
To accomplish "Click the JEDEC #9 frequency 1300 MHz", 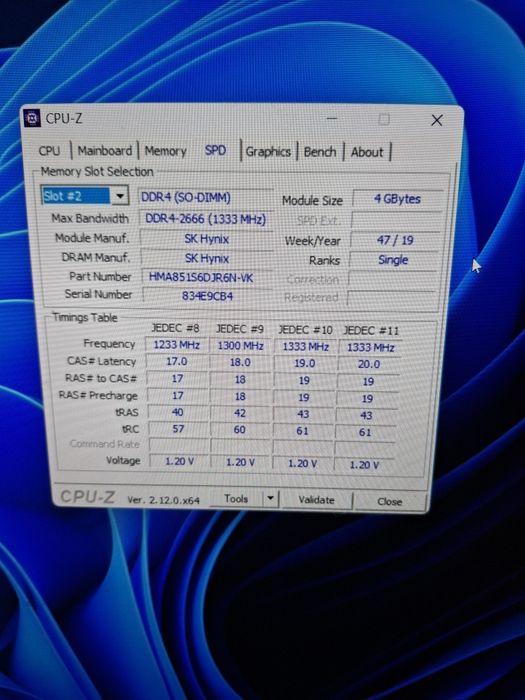I will [x=240, y=346].
